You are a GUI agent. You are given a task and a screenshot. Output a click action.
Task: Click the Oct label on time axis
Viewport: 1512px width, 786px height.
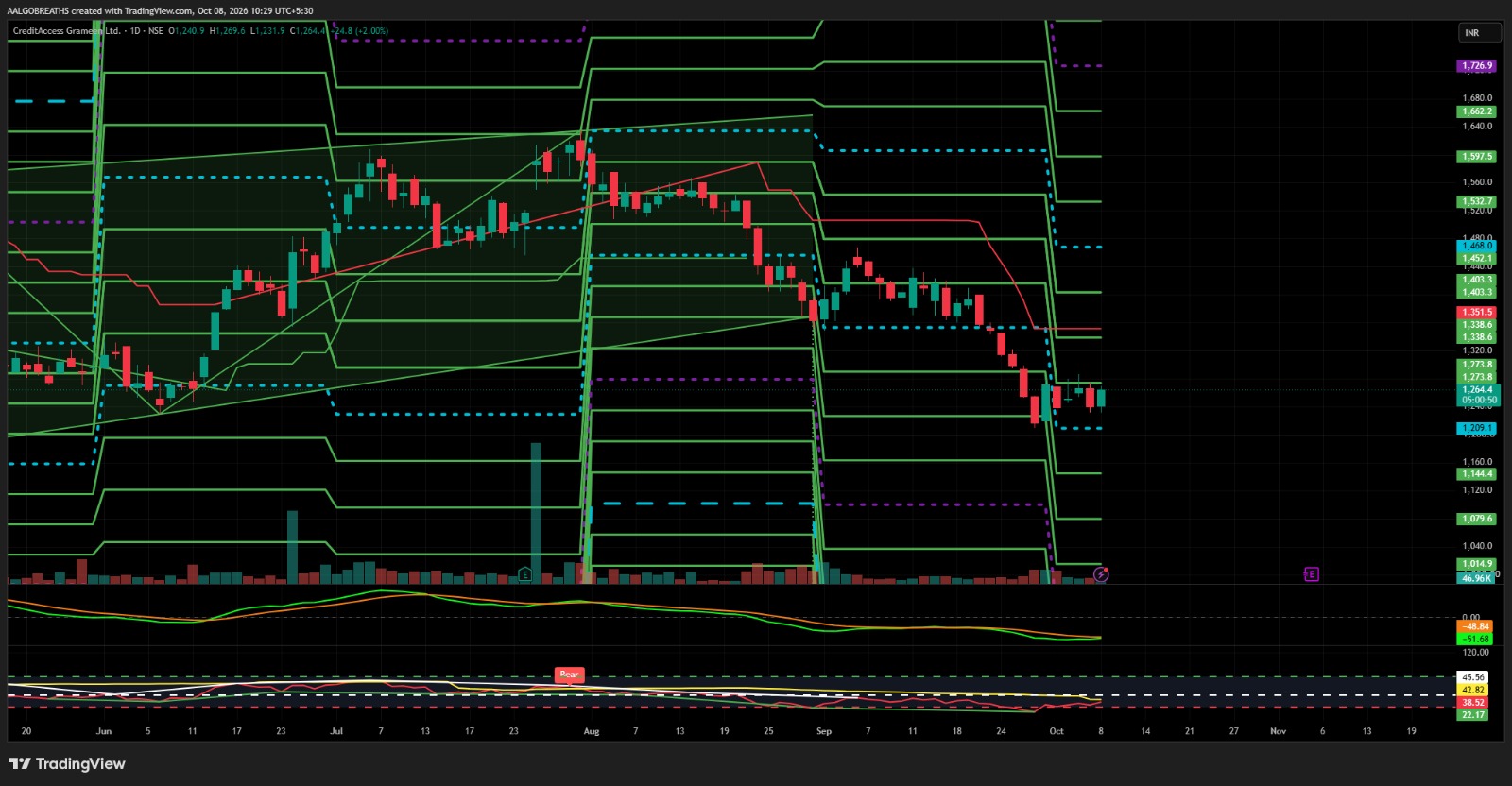tap(1057, 731)
